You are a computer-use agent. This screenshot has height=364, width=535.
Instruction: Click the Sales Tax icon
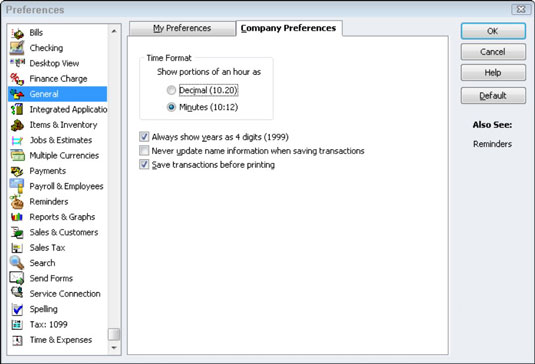17,248
